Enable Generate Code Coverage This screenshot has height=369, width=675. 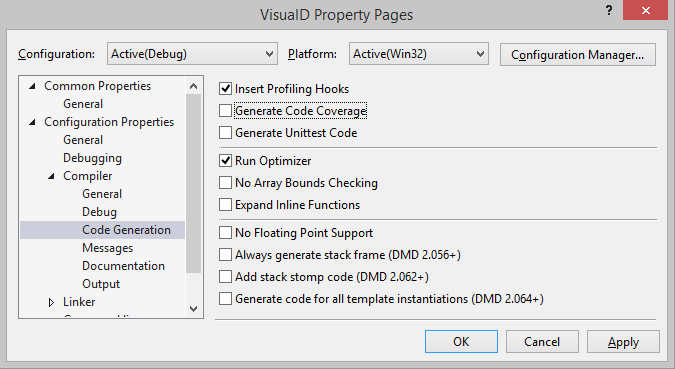225,111
